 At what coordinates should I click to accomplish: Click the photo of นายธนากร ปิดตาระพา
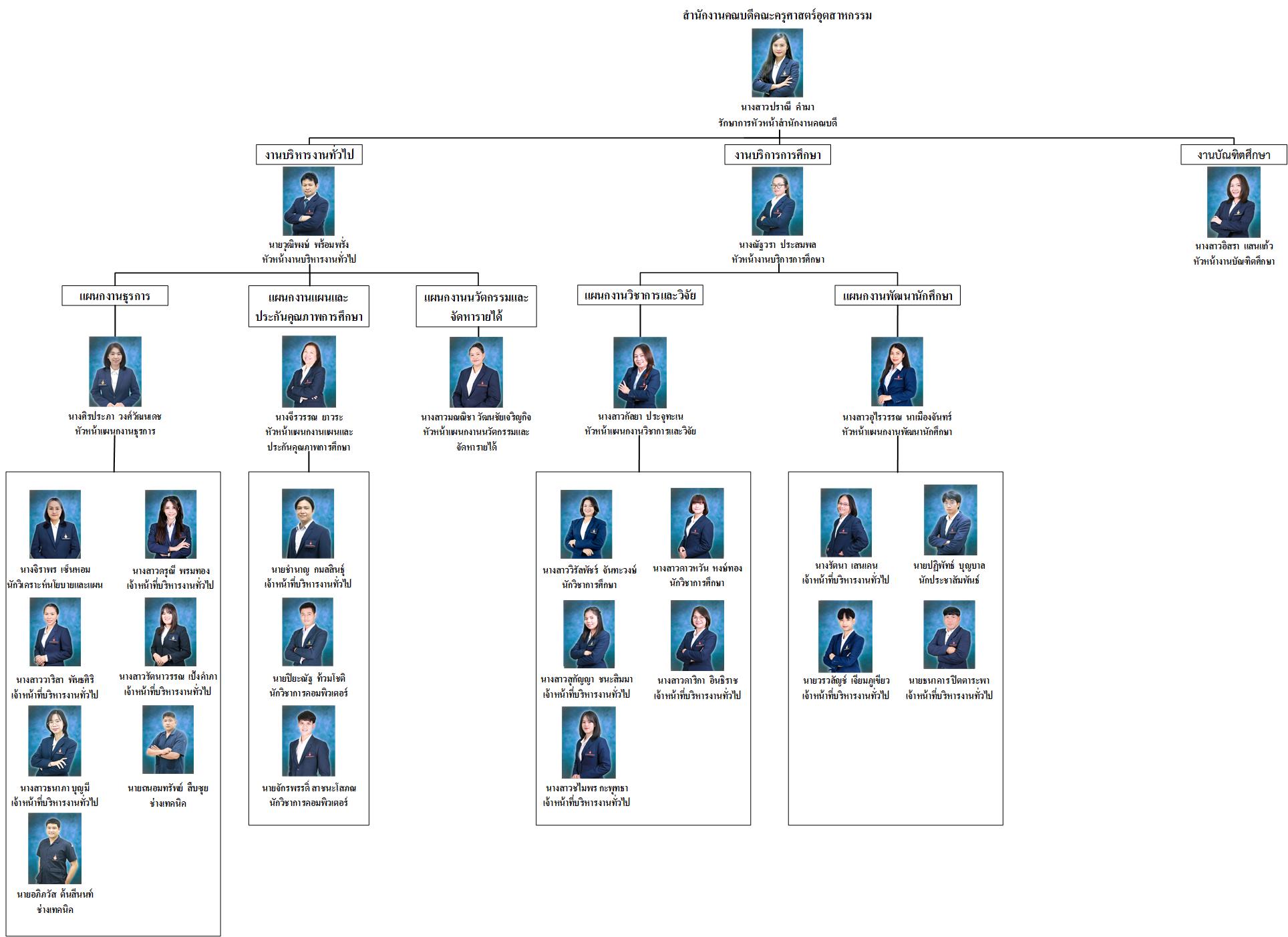[x=949, y=634]
